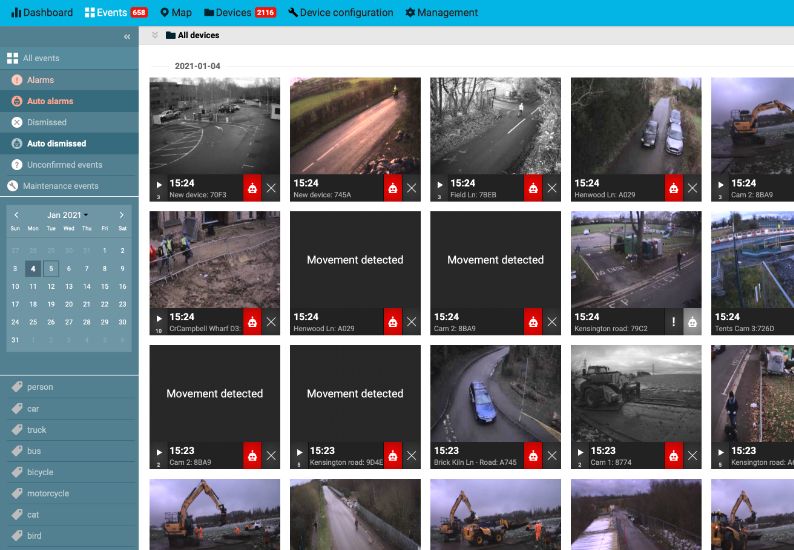
Task: Open the Devices tab
Action: point(240,12)
